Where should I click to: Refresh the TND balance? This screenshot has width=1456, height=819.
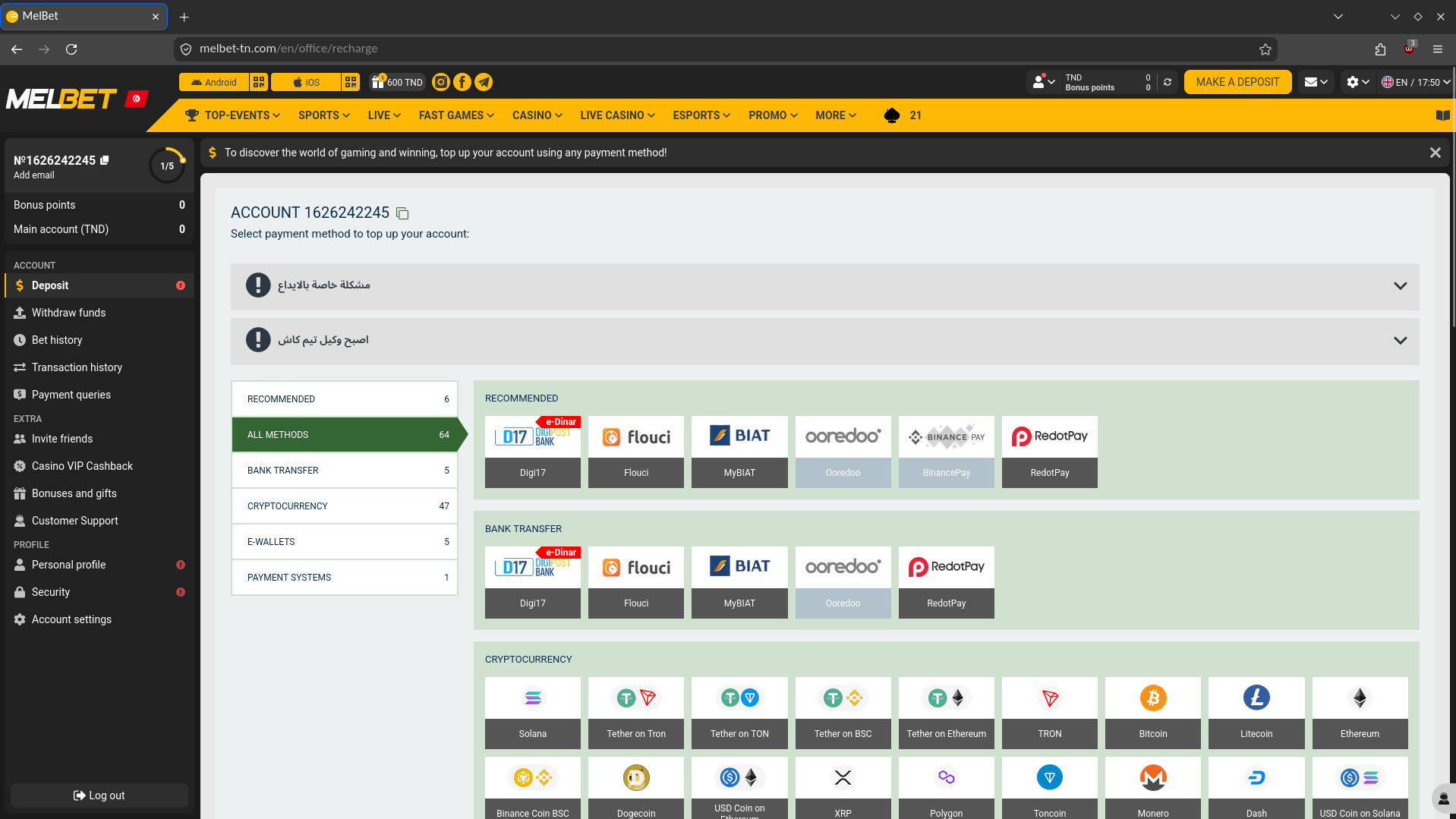coord(1168,82)
